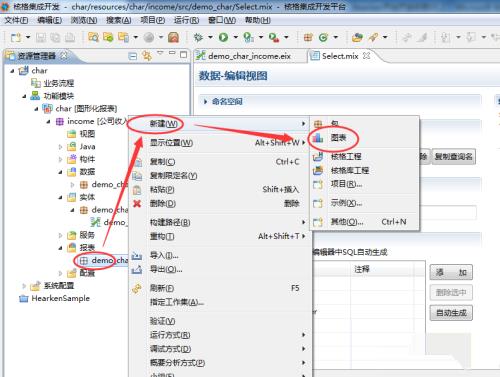Open dropdown next to New class icon
Image resolution: width=500 pixels, height=377 pixels.
pos(335,37)
